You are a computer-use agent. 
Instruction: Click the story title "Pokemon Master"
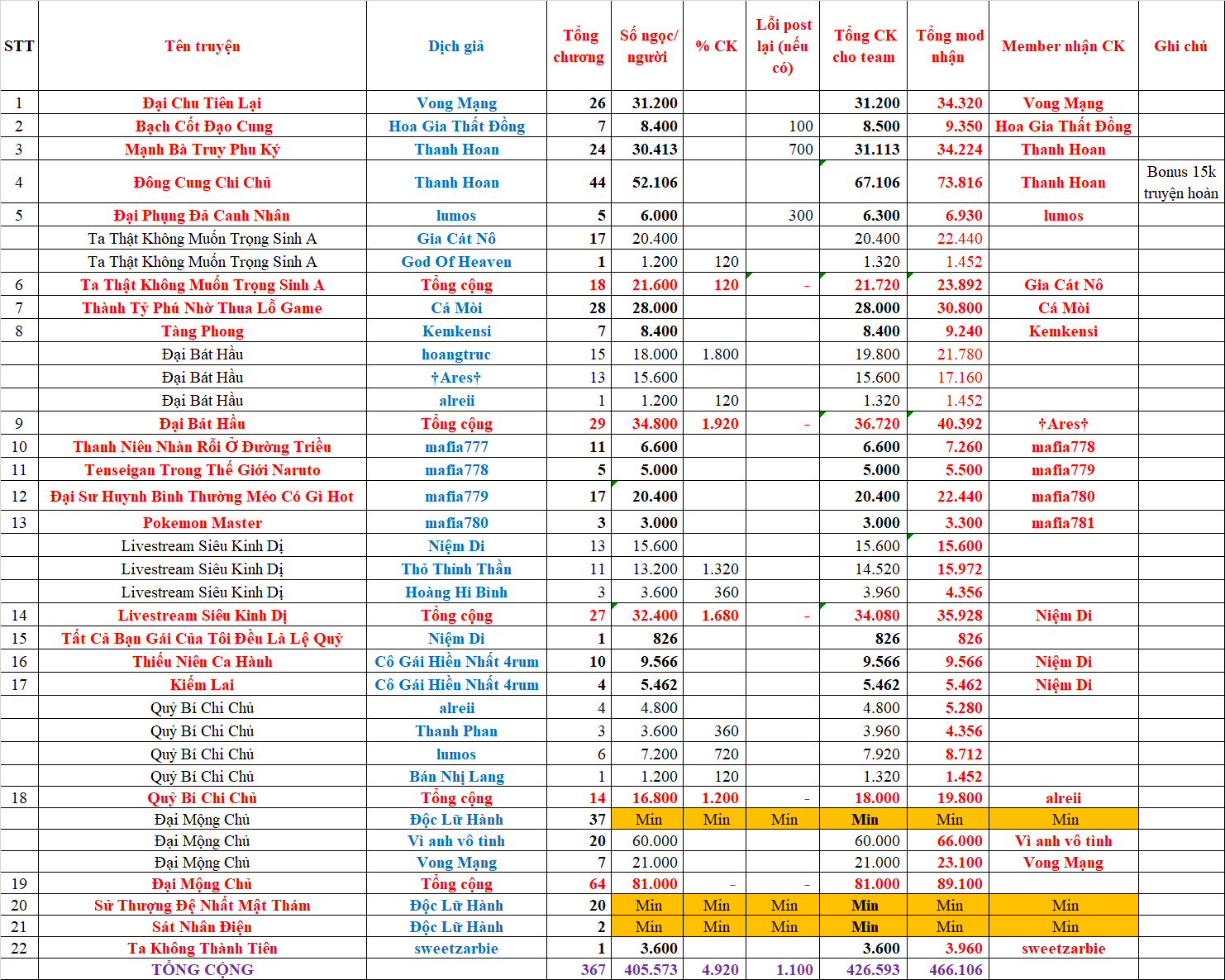[x=203, y=523]
